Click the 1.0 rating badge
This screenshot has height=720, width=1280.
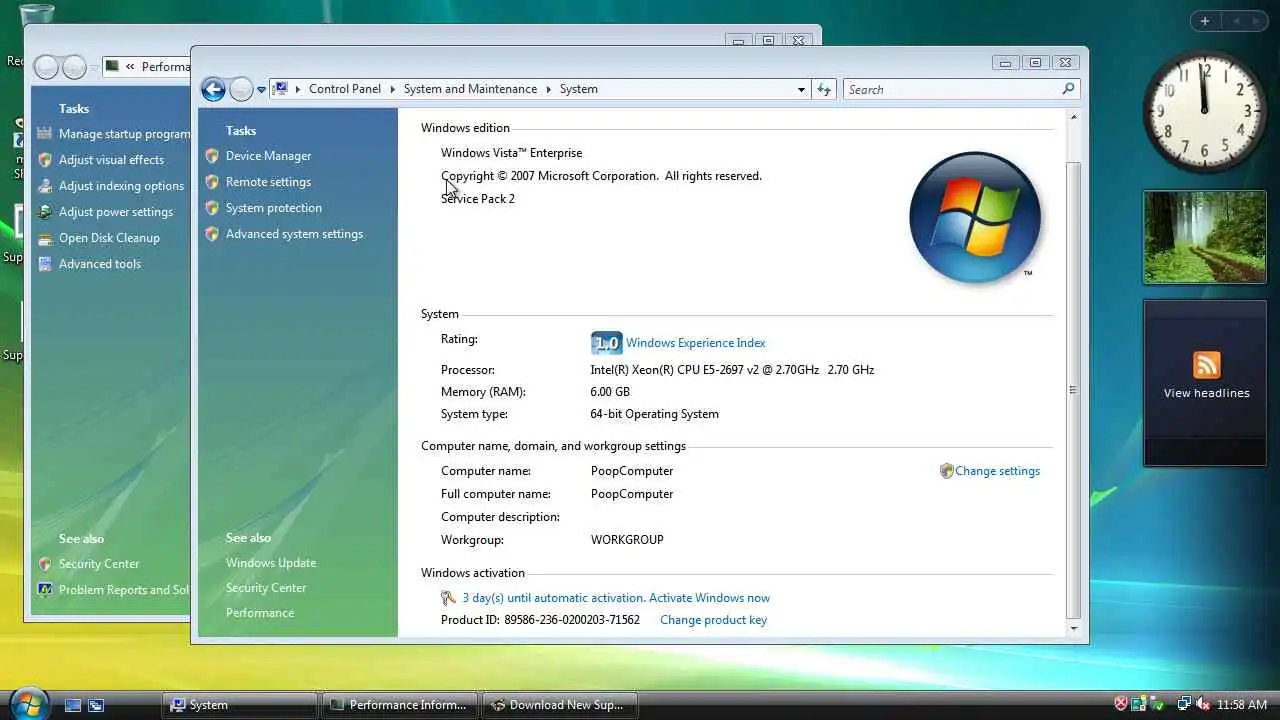pos(606,343)
